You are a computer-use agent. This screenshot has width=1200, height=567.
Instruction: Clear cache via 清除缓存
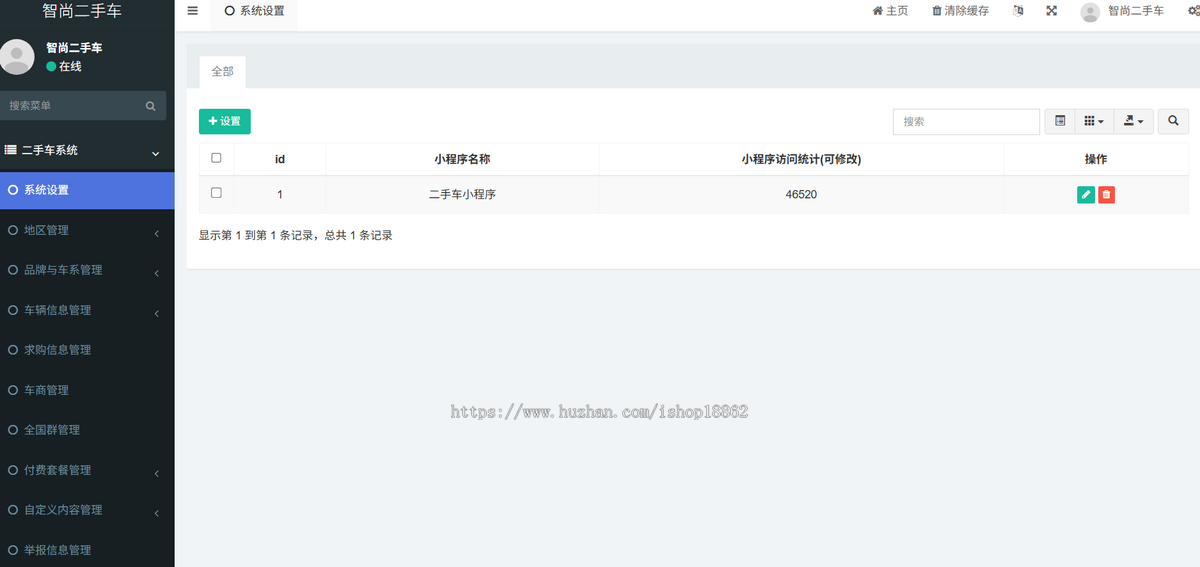[x=960, y=11]
